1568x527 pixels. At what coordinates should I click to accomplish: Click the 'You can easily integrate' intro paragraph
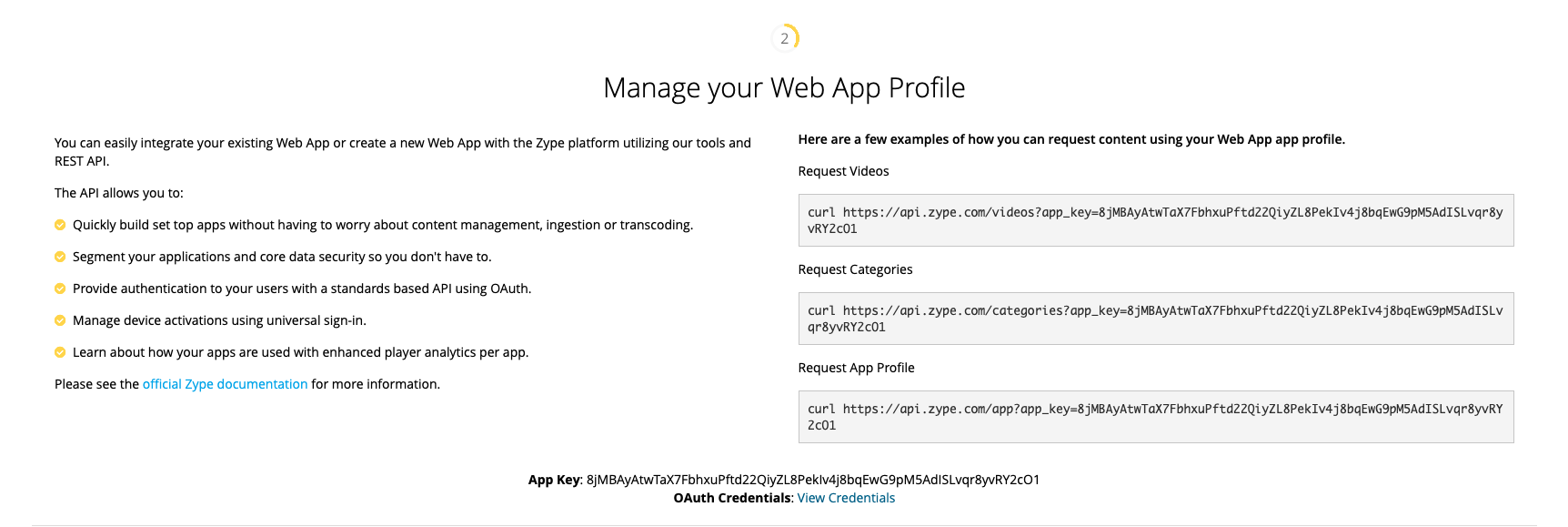click(x=403, y=152)
